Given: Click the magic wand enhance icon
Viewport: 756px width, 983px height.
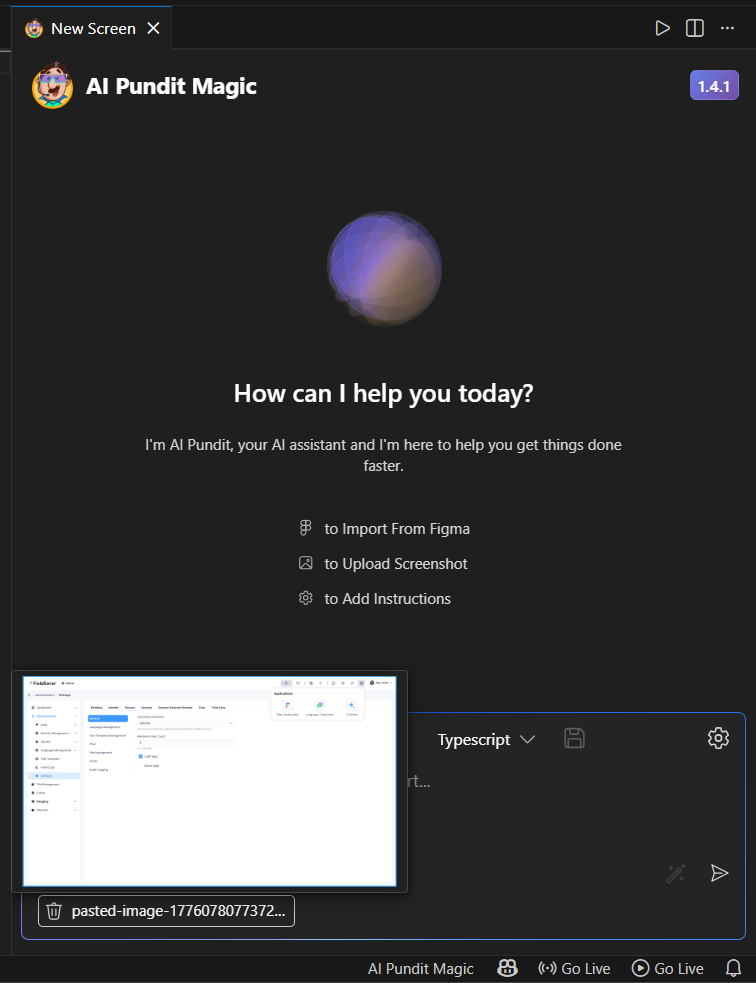Looking at the screenshot, I should [x=676, y=873].
